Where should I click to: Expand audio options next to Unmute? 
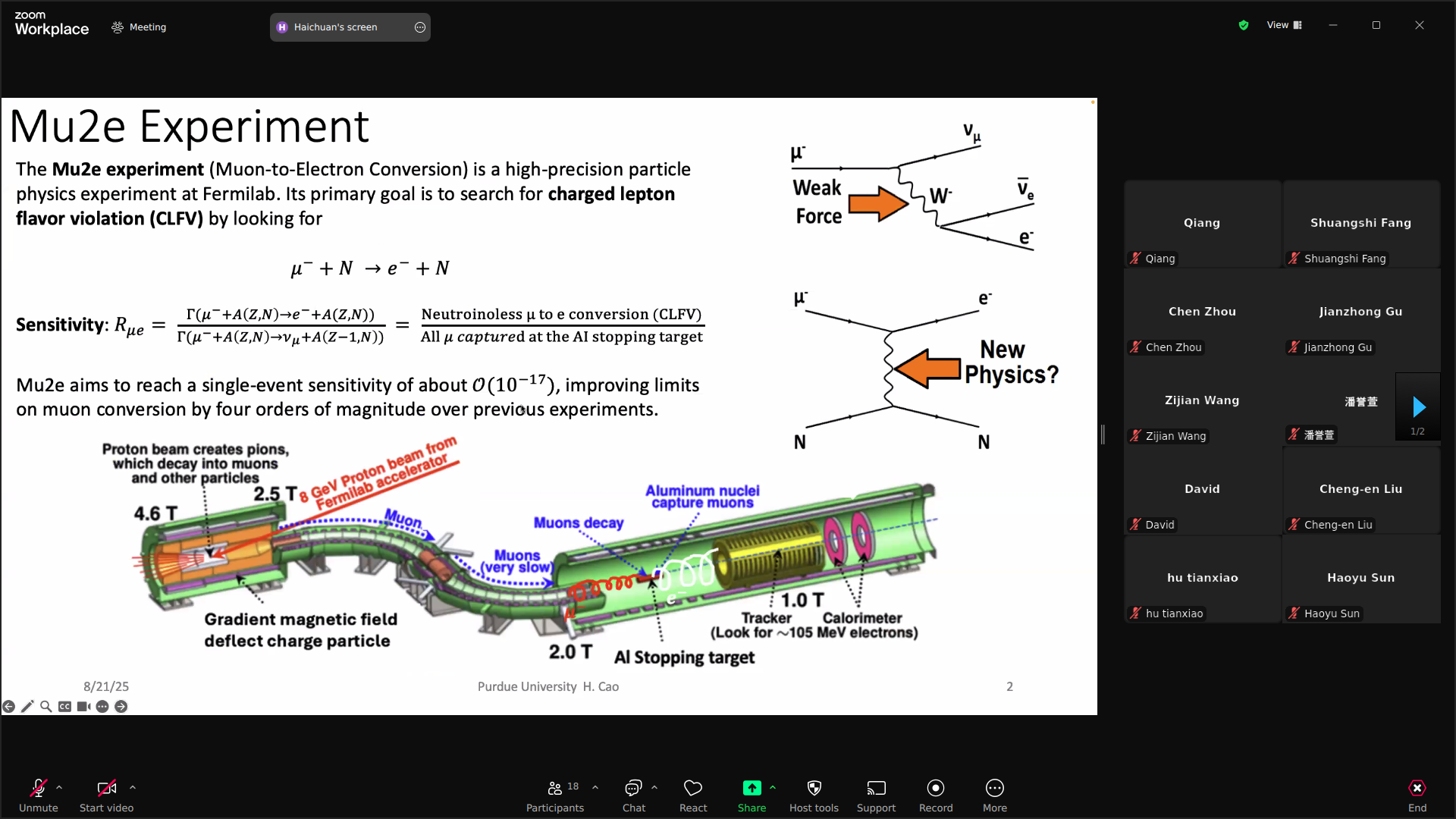[59, 788]
